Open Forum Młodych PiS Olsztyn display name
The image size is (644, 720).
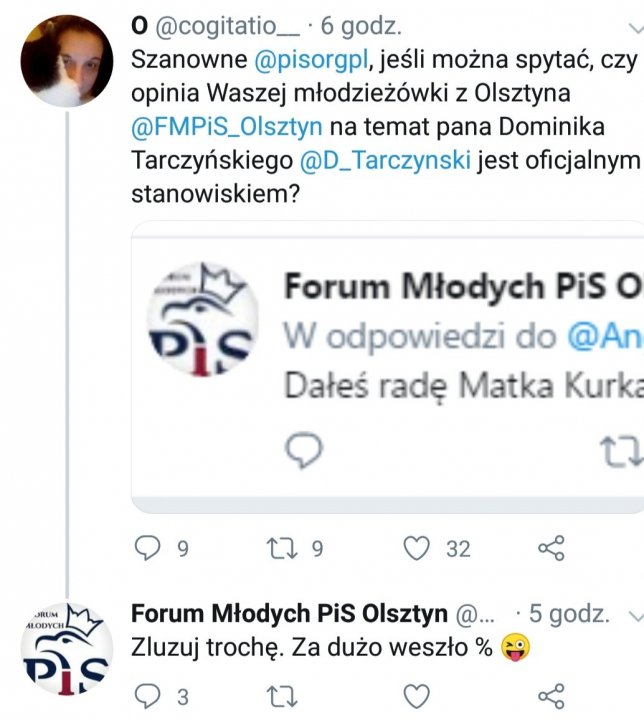coord(289,613)
